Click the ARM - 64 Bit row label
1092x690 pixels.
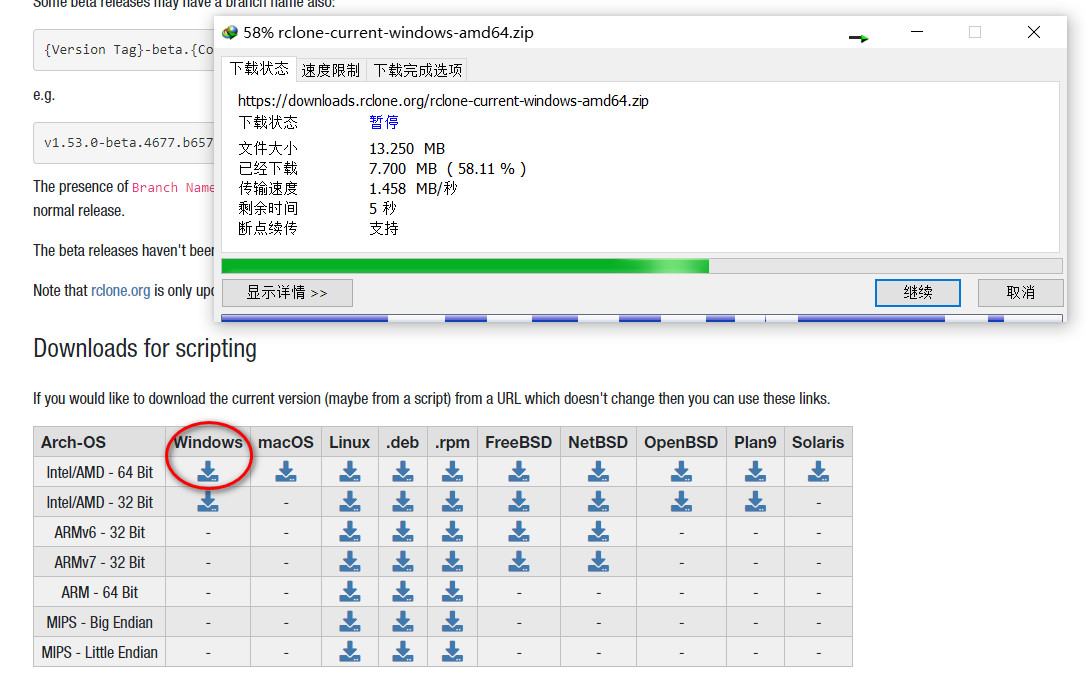pyautogui.click(x=99, y=592)
